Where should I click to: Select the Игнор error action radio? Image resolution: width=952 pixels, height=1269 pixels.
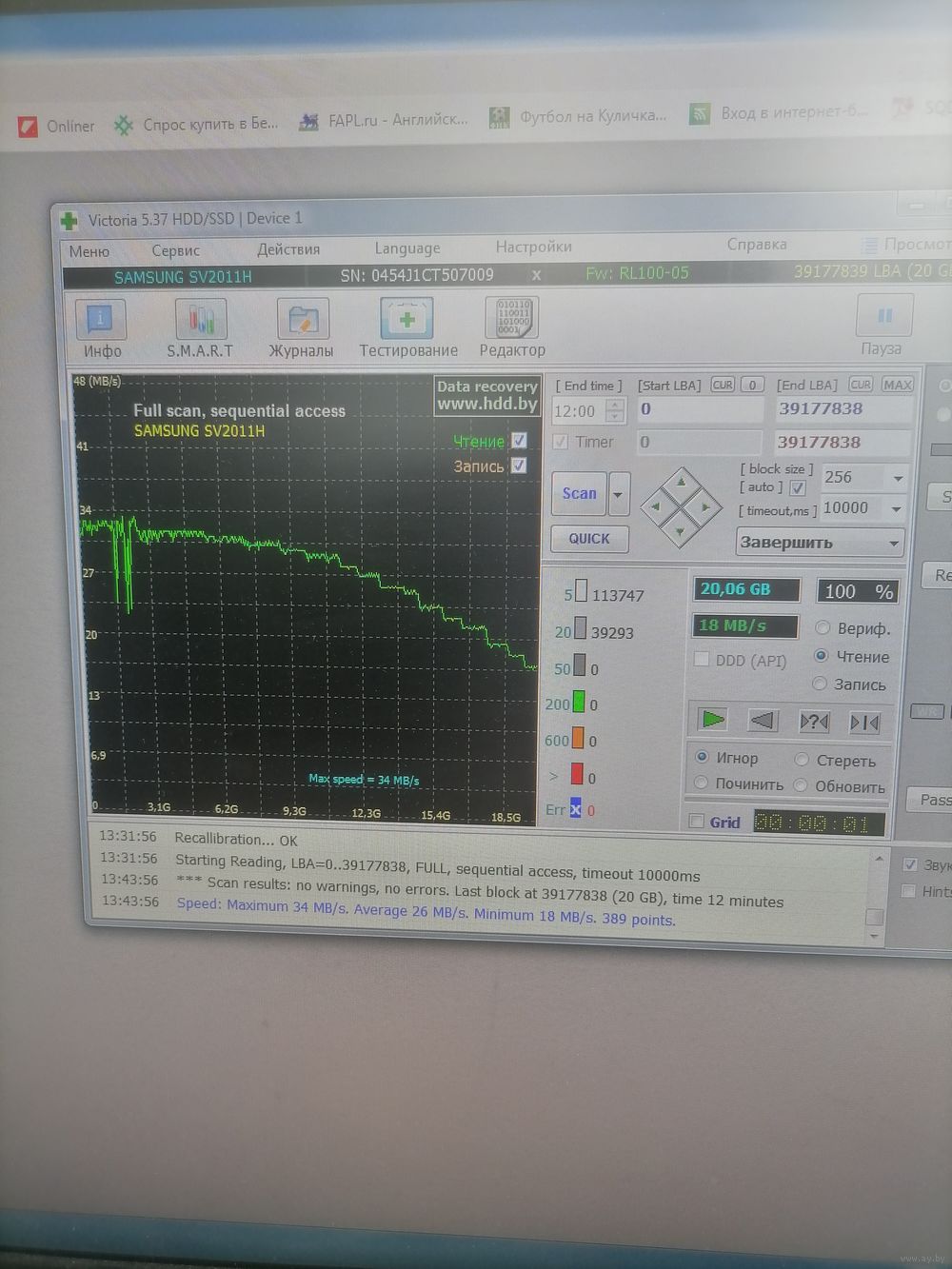(x=702, y=757)
